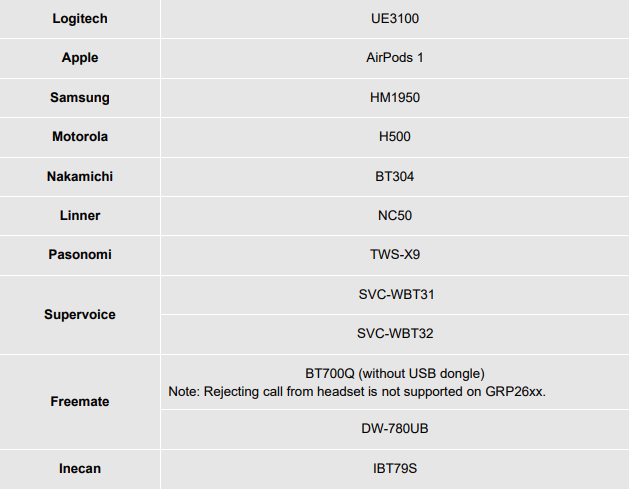Click the SVC-WBT32 model text

coord(395,334)
